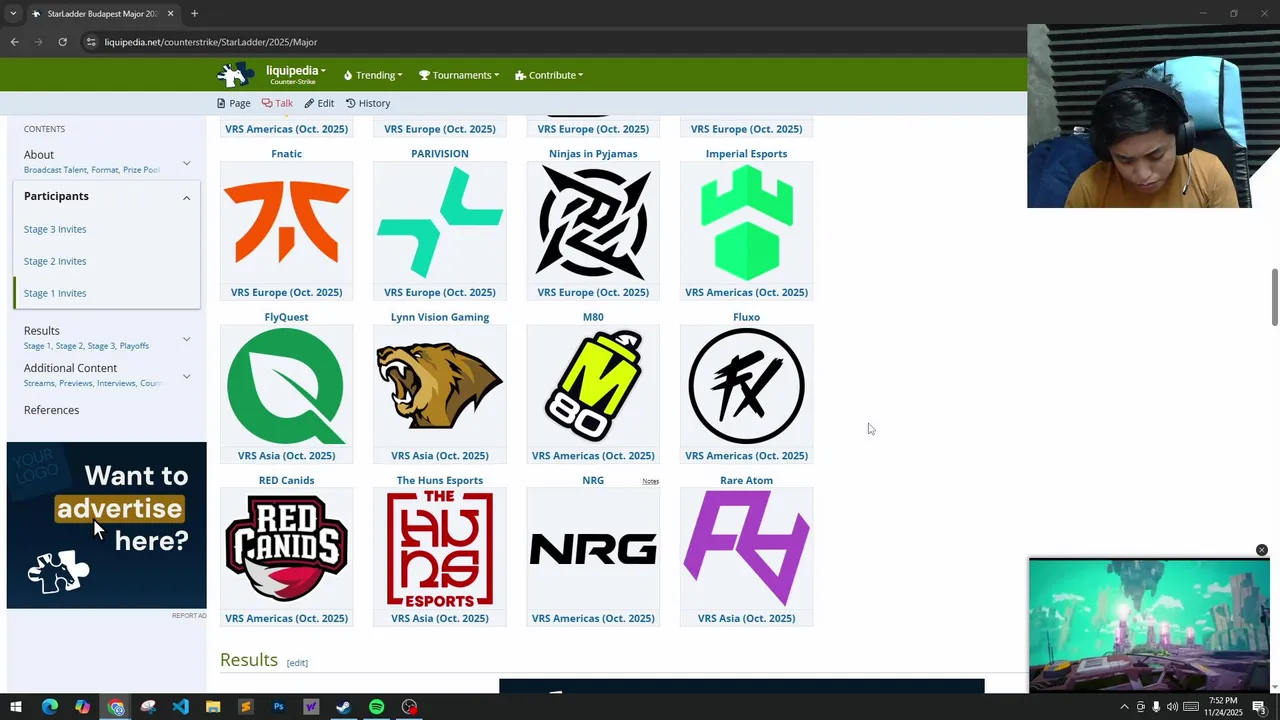Open the RED Canids logo

pos(286,549)
